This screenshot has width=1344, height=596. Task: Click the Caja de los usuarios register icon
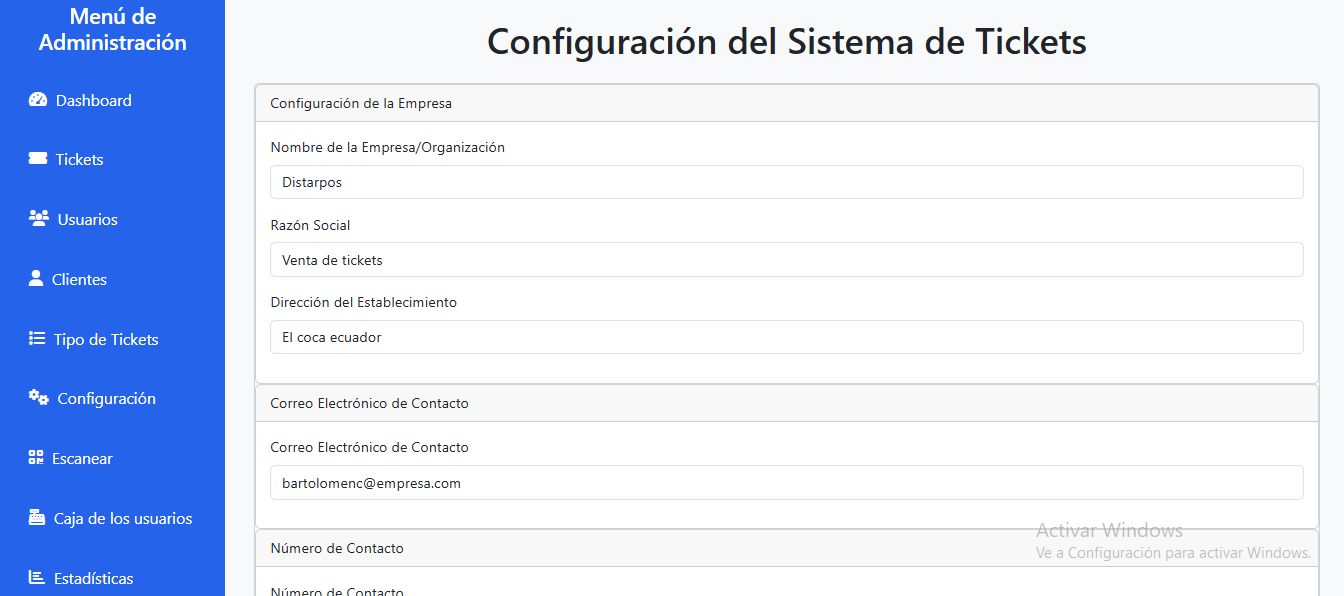[37, 518]
